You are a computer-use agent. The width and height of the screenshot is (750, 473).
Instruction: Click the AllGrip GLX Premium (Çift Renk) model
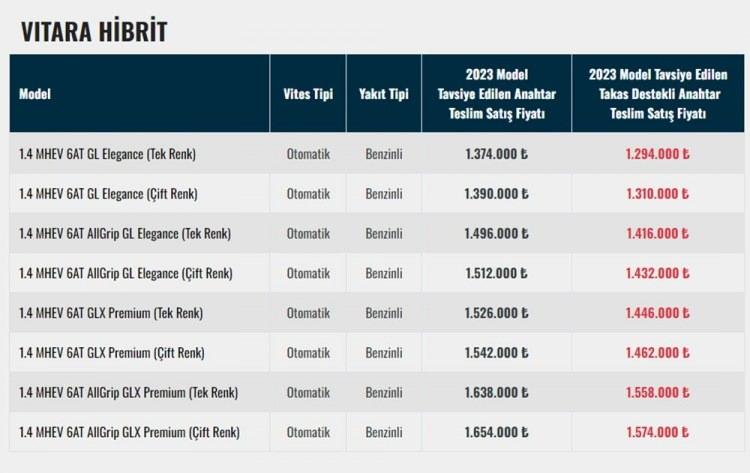[x=129, y=432]
